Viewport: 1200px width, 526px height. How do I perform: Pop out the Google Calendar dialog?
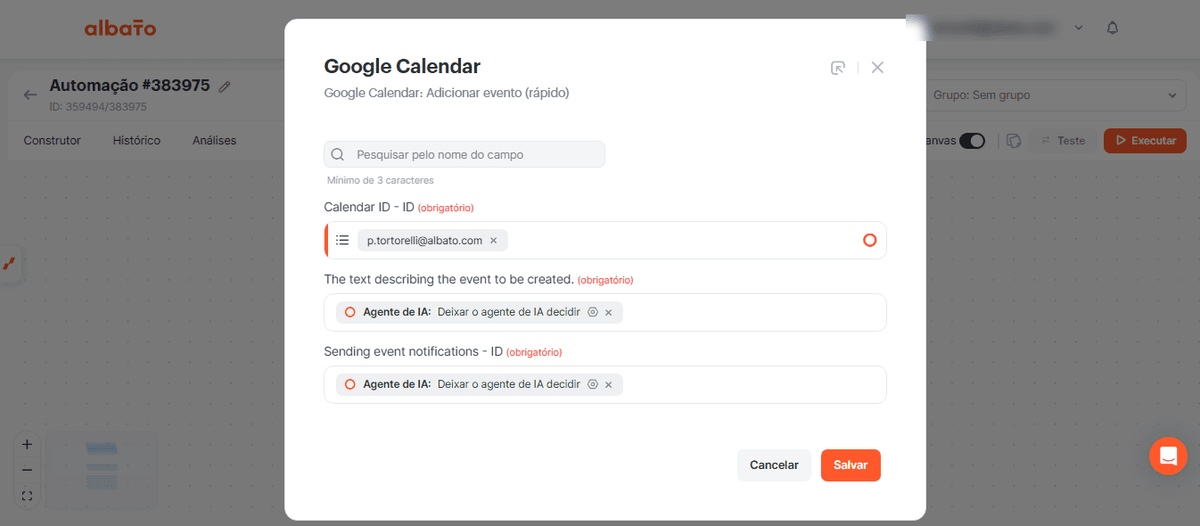838,68
